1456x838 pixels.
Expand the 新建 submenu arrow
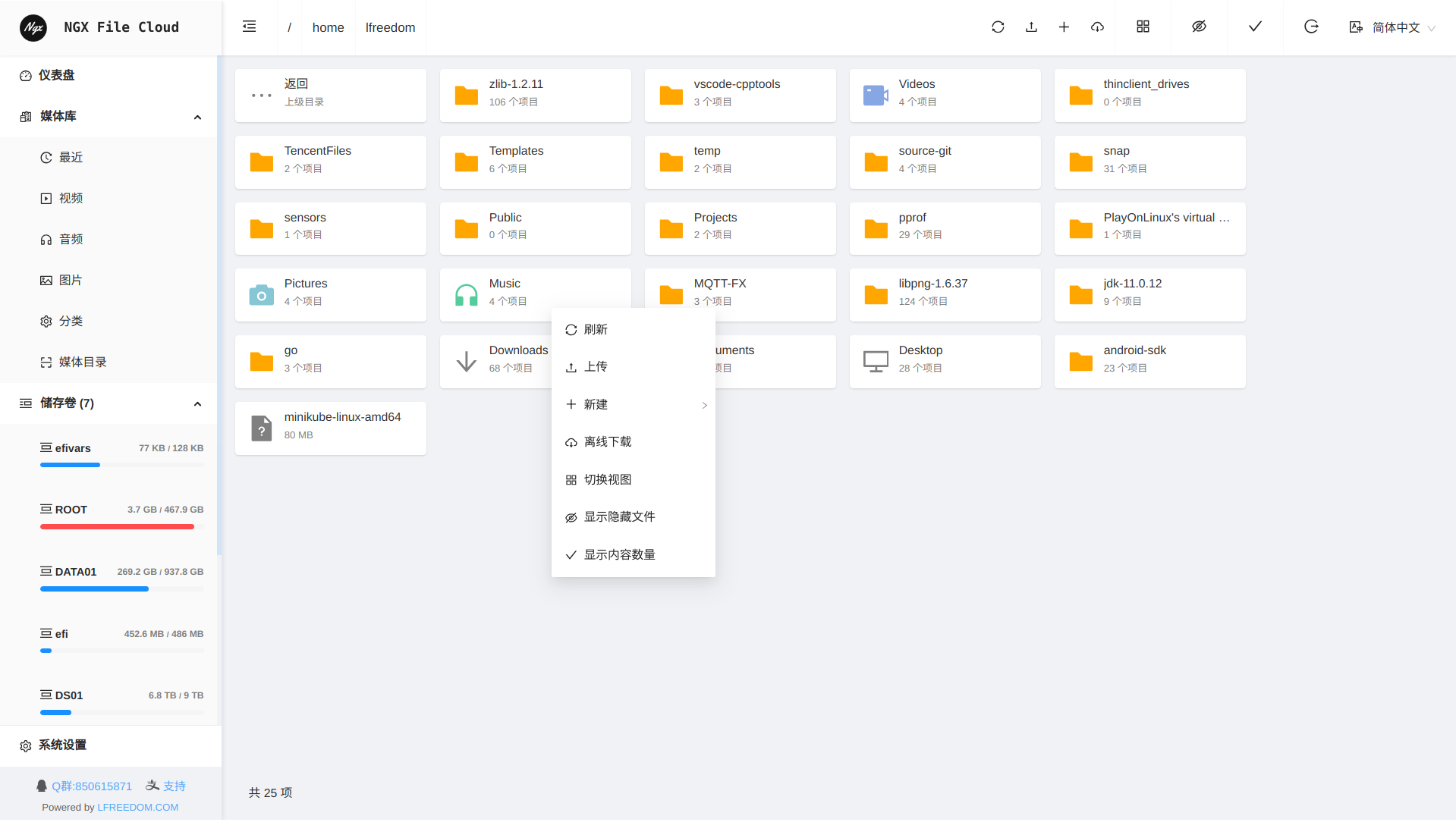(x=703, y=405)
